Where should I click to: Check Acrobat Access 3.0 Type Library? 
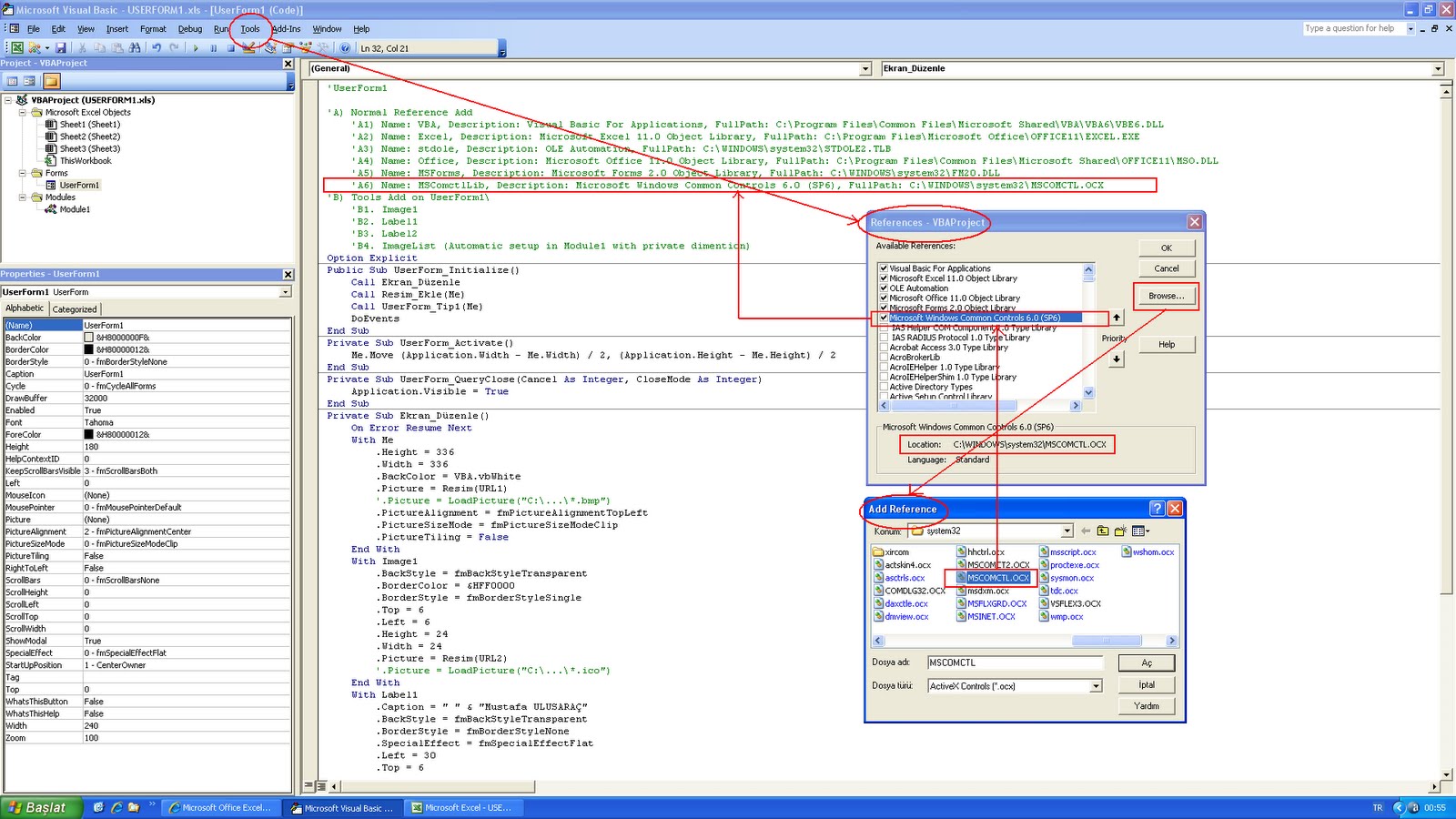(884, 348)
